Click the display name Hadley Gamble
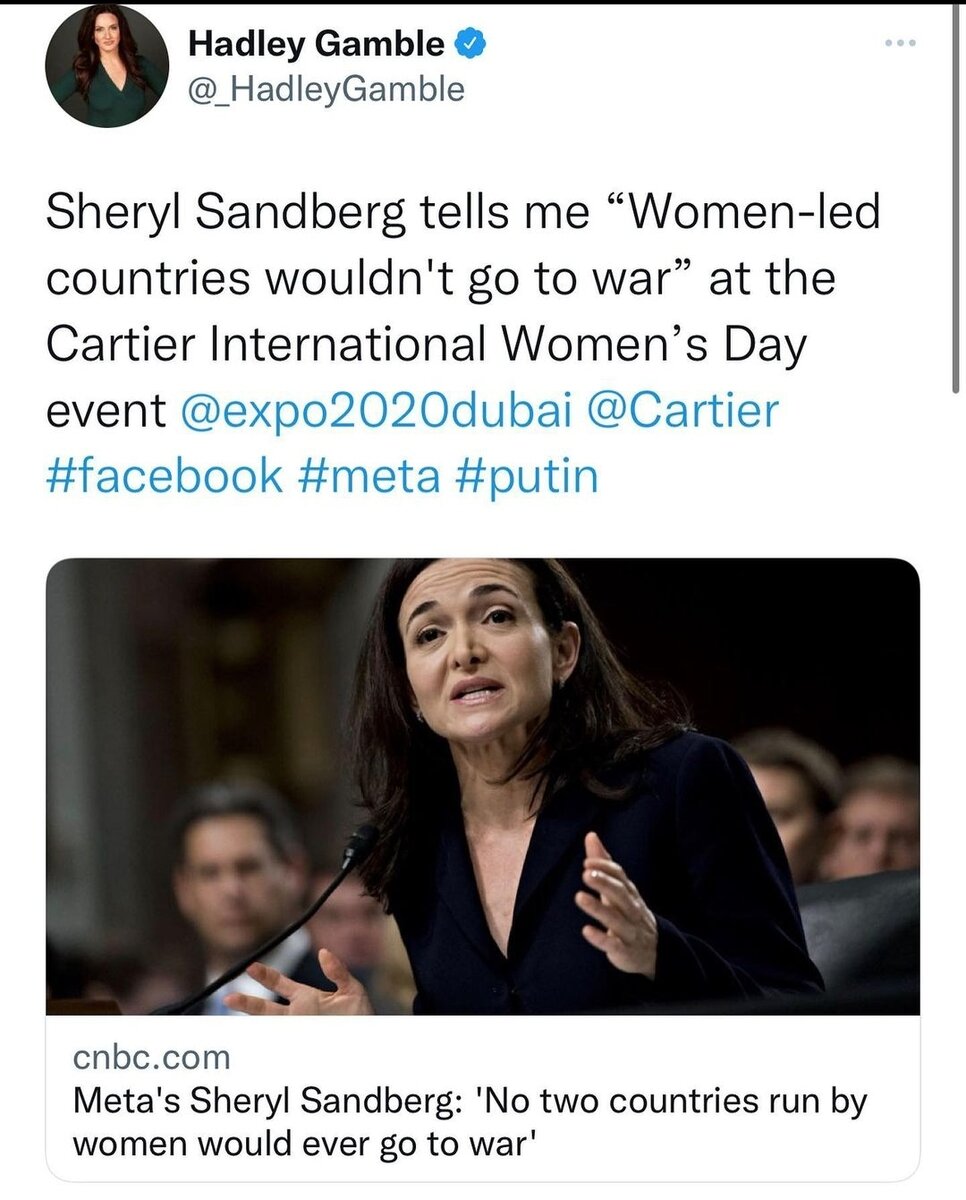 [x=316, y=43]
